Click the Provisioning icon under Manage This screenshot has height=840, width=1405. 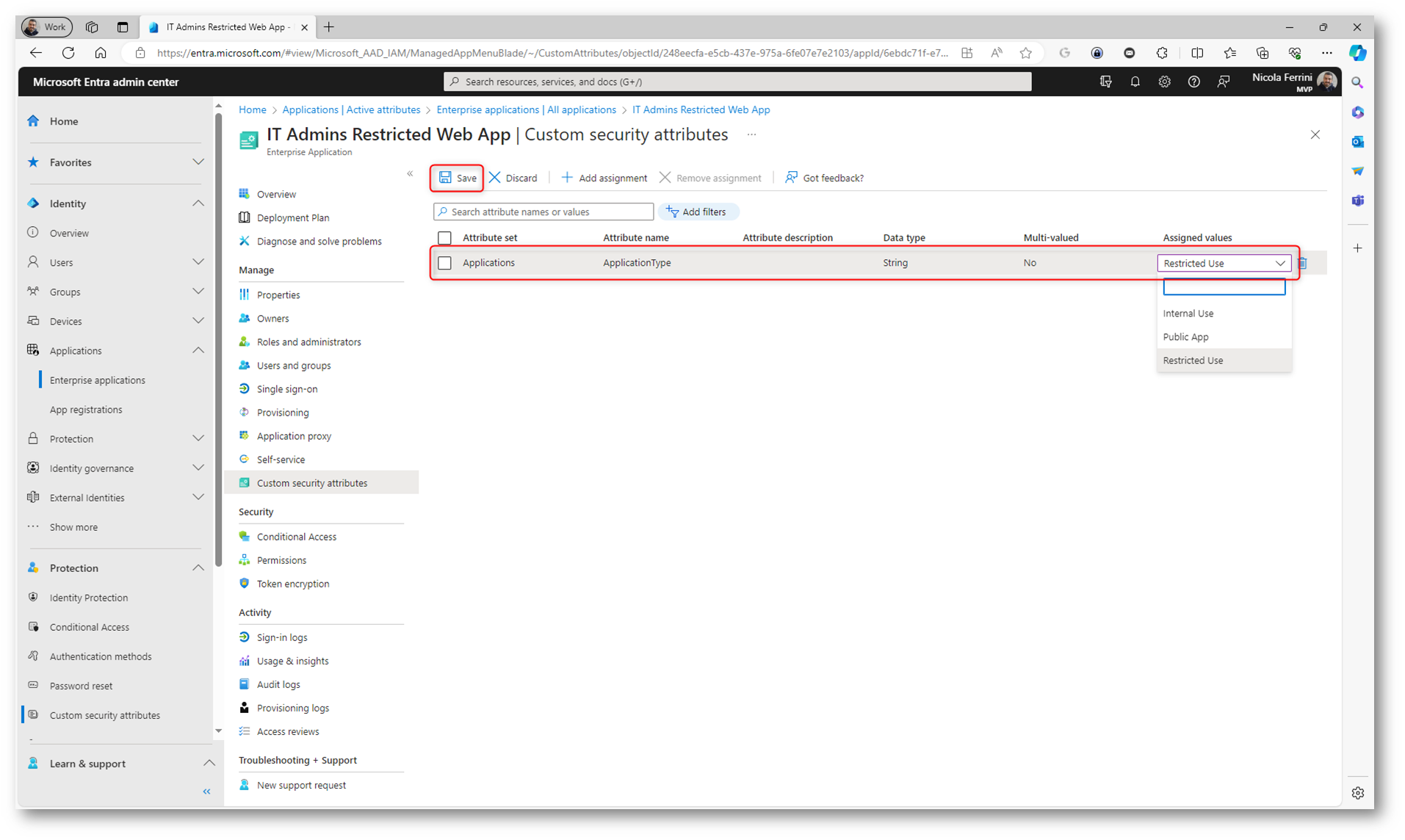coord(245,412)
